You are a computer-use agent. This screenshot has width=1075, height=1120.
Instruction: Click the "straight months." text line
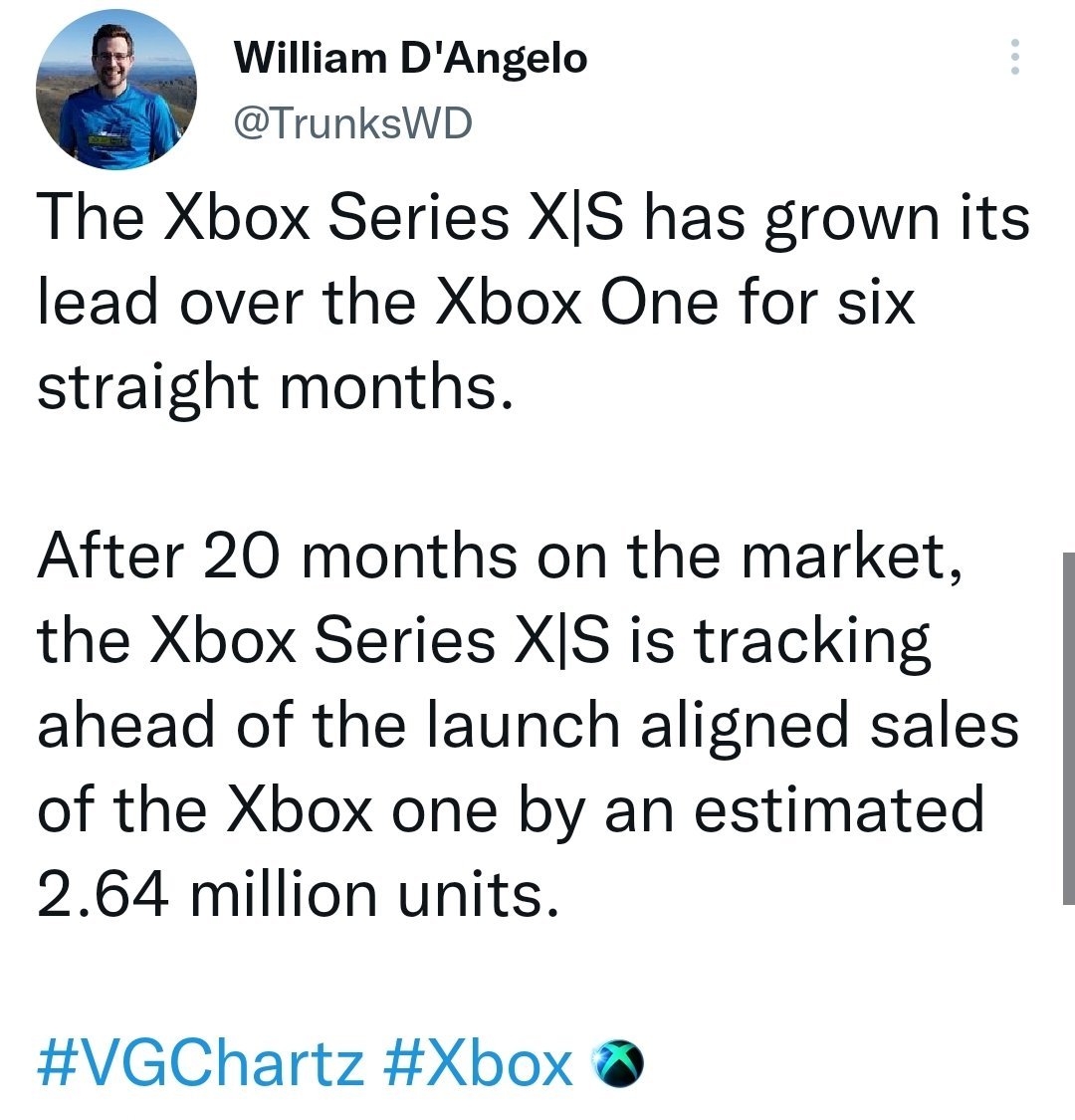point(275,387)
